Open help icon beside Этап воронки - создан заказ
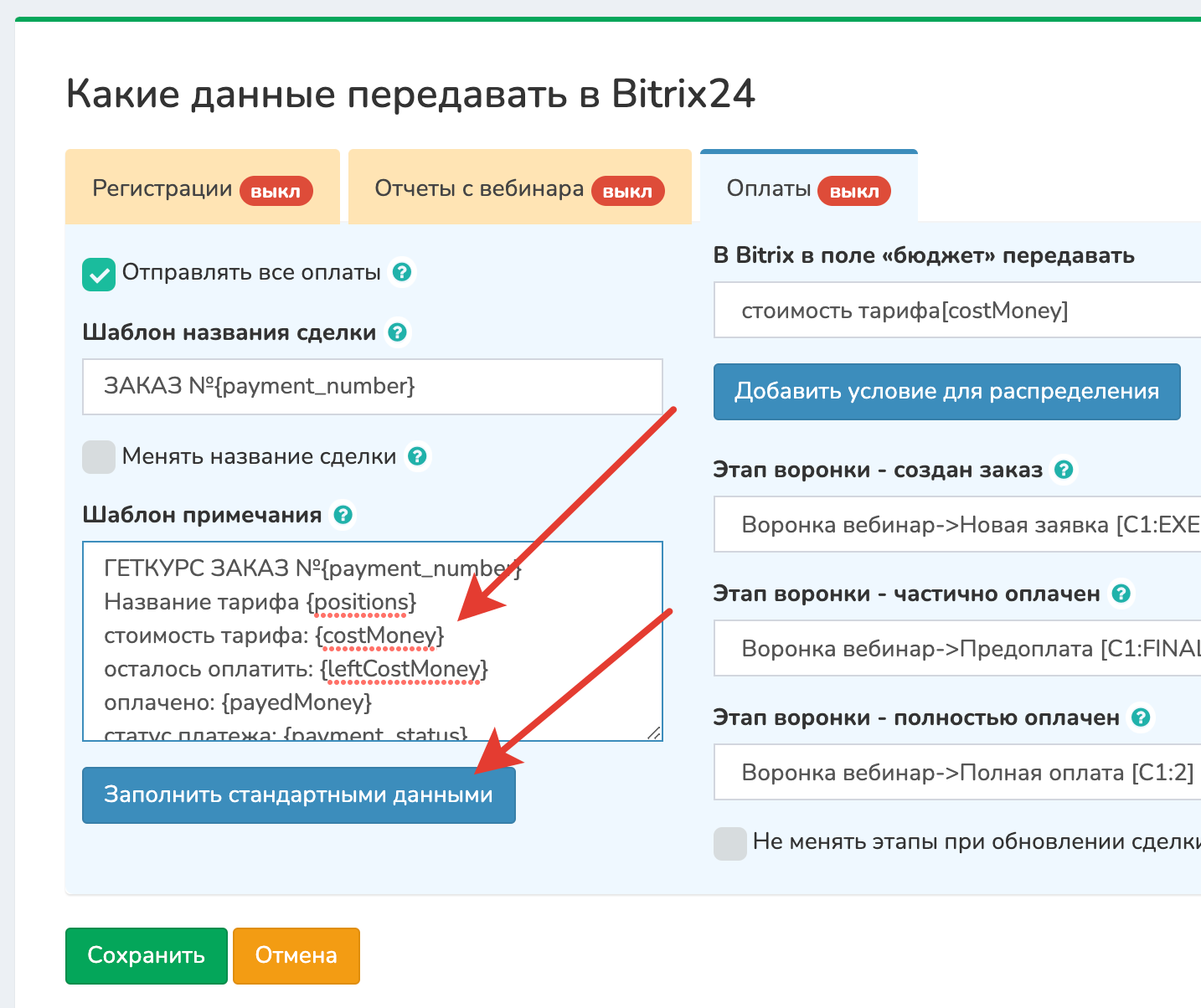The height and width of the screenshot is (1008, 1201). point(1064,470)
